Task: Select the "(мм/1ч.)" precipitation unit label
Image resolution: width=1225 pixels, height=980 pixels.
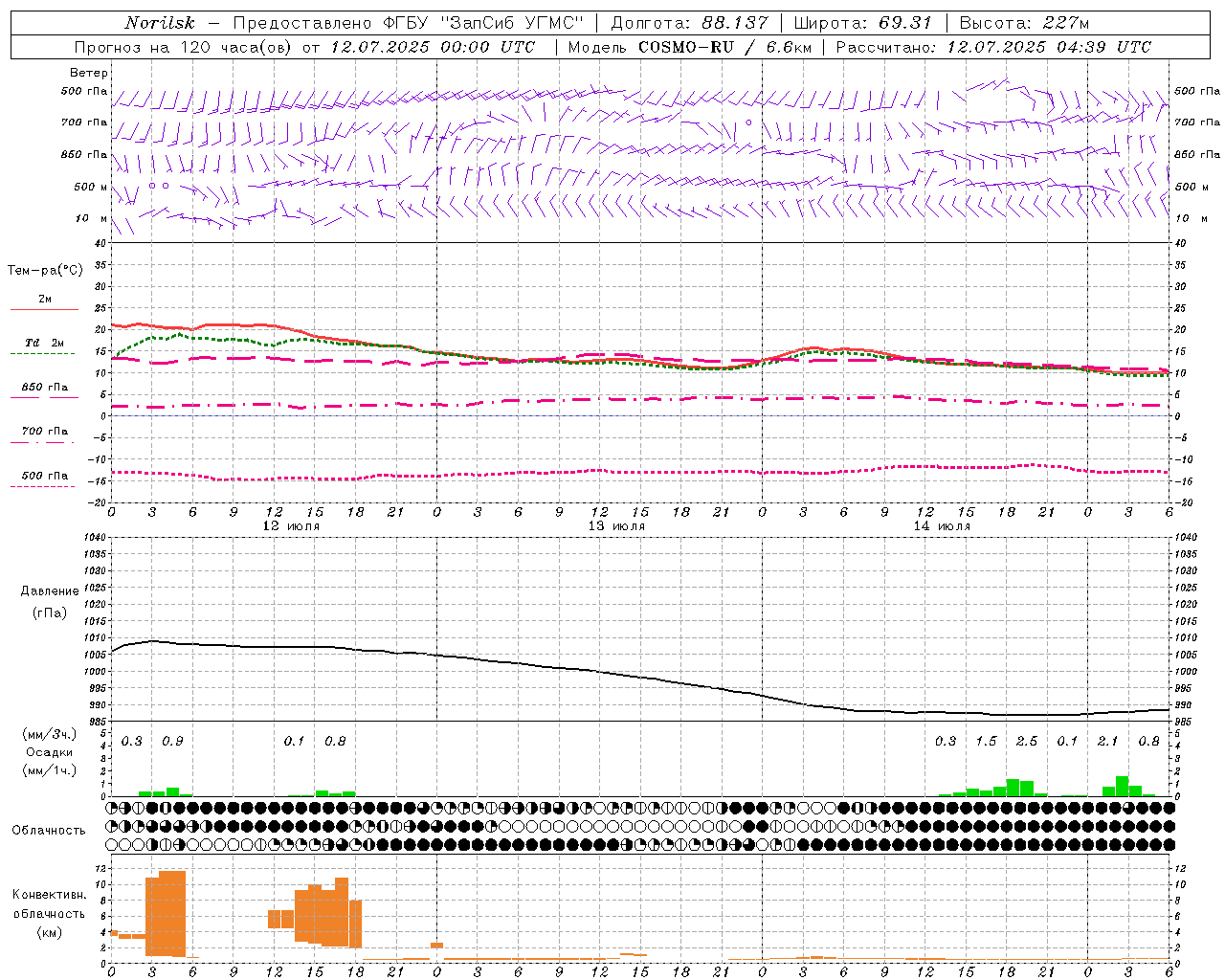Action: tap(50, 770)
